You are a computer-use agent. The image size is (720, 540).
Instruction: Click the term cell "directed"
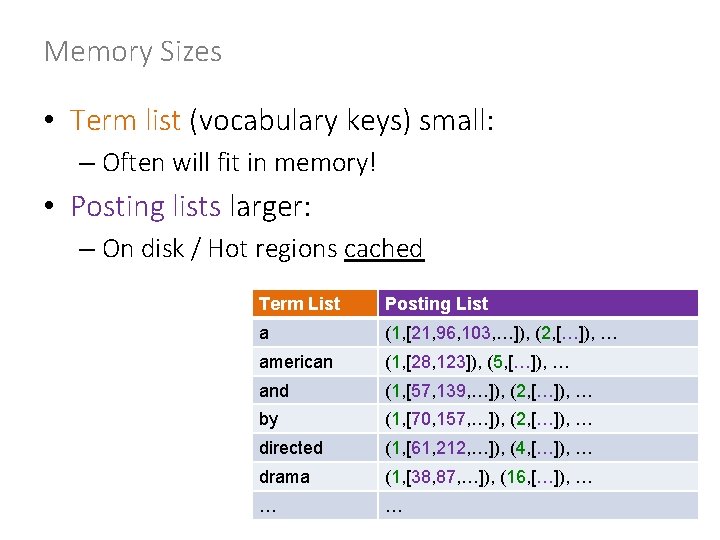coord(291,448)
